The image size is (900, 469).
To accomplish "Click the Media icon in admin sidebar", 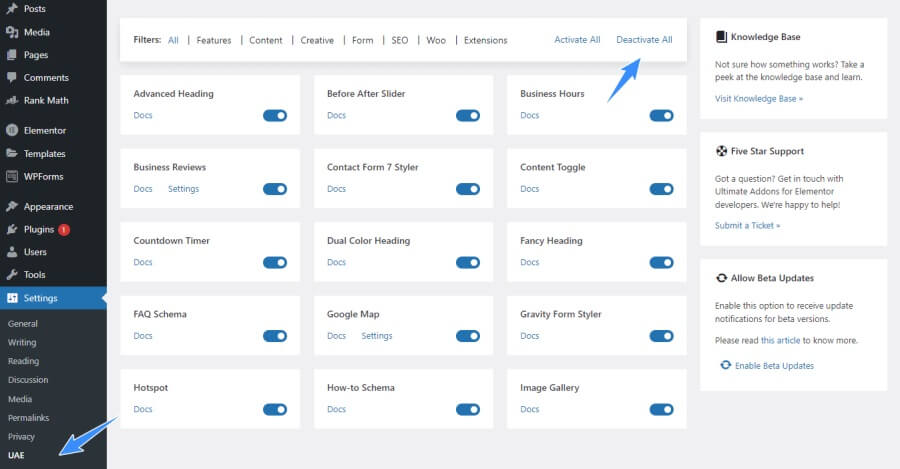I will click(x=11, y=32).
